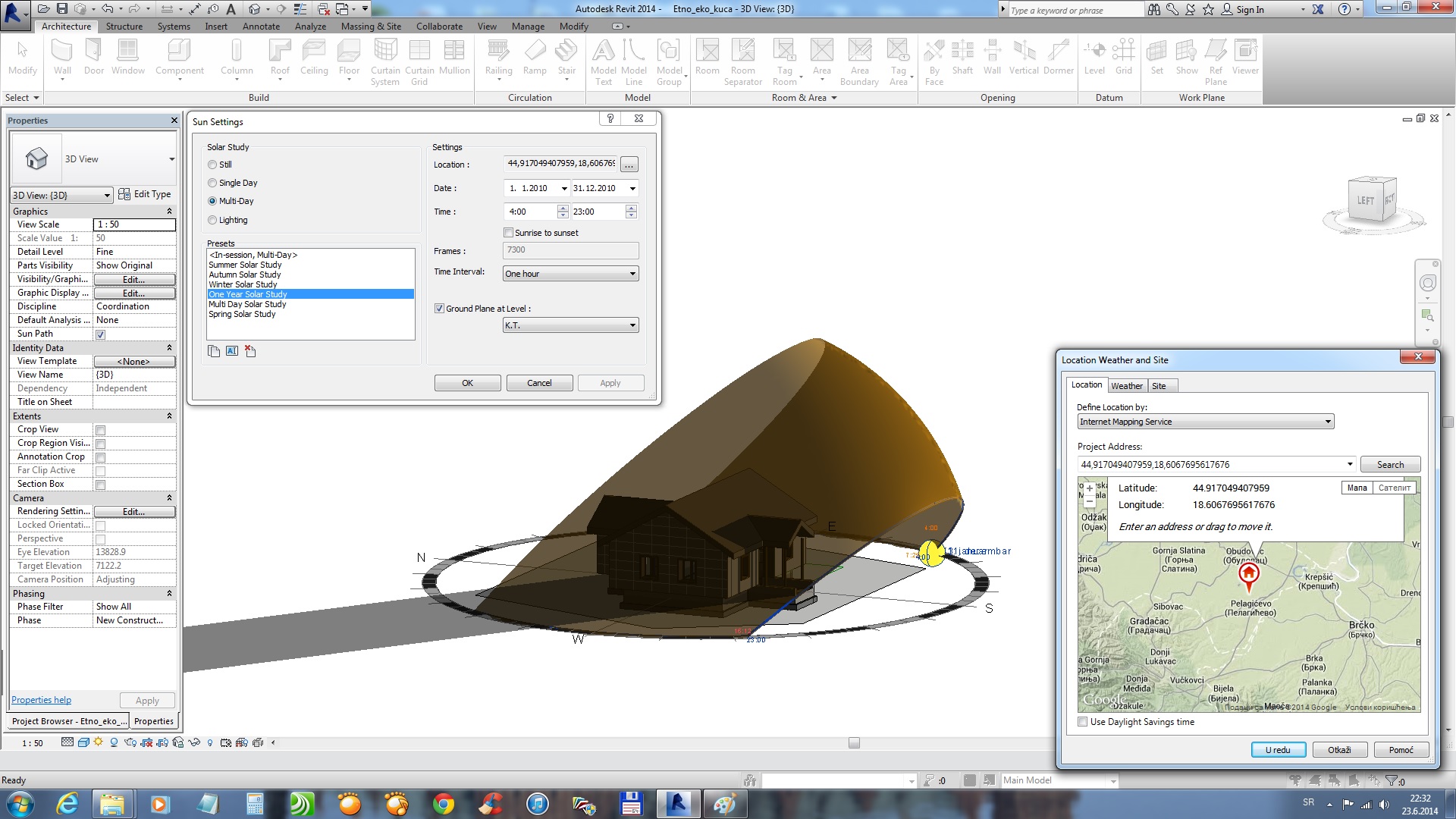The width and height of the screenshot is (1456, 819).
Task: Select Winter Solar Study preset
Action: coord(243,284)
